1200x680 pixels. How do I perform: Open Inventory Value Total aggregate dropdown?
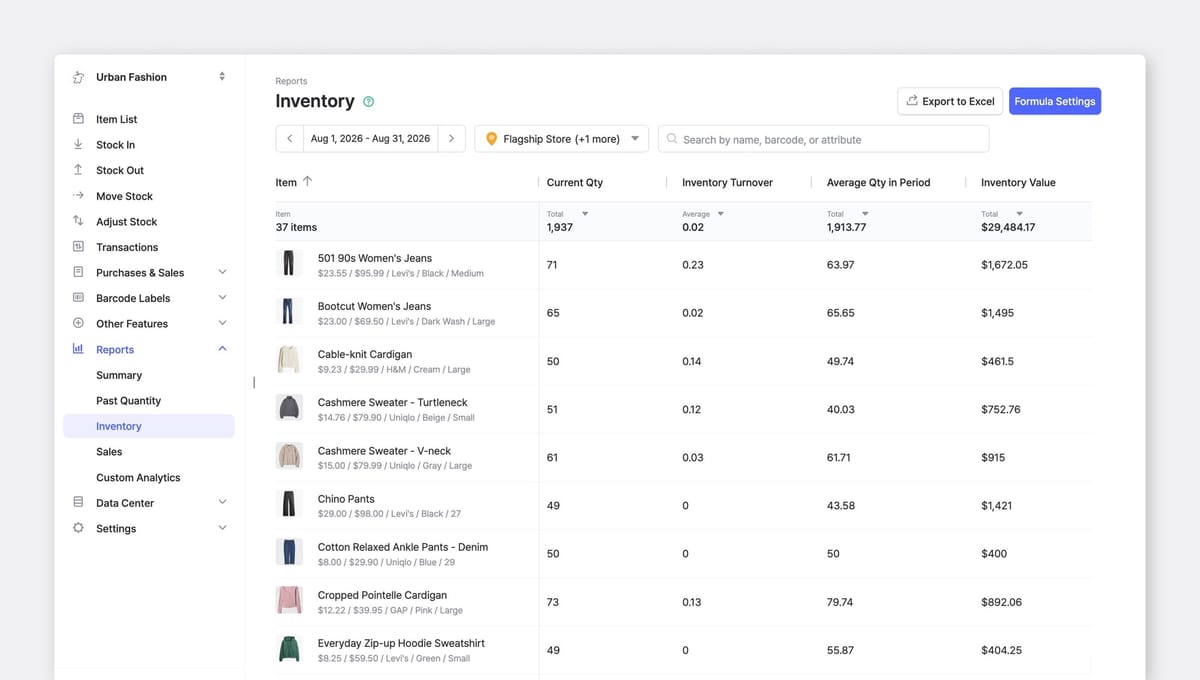1019,214
